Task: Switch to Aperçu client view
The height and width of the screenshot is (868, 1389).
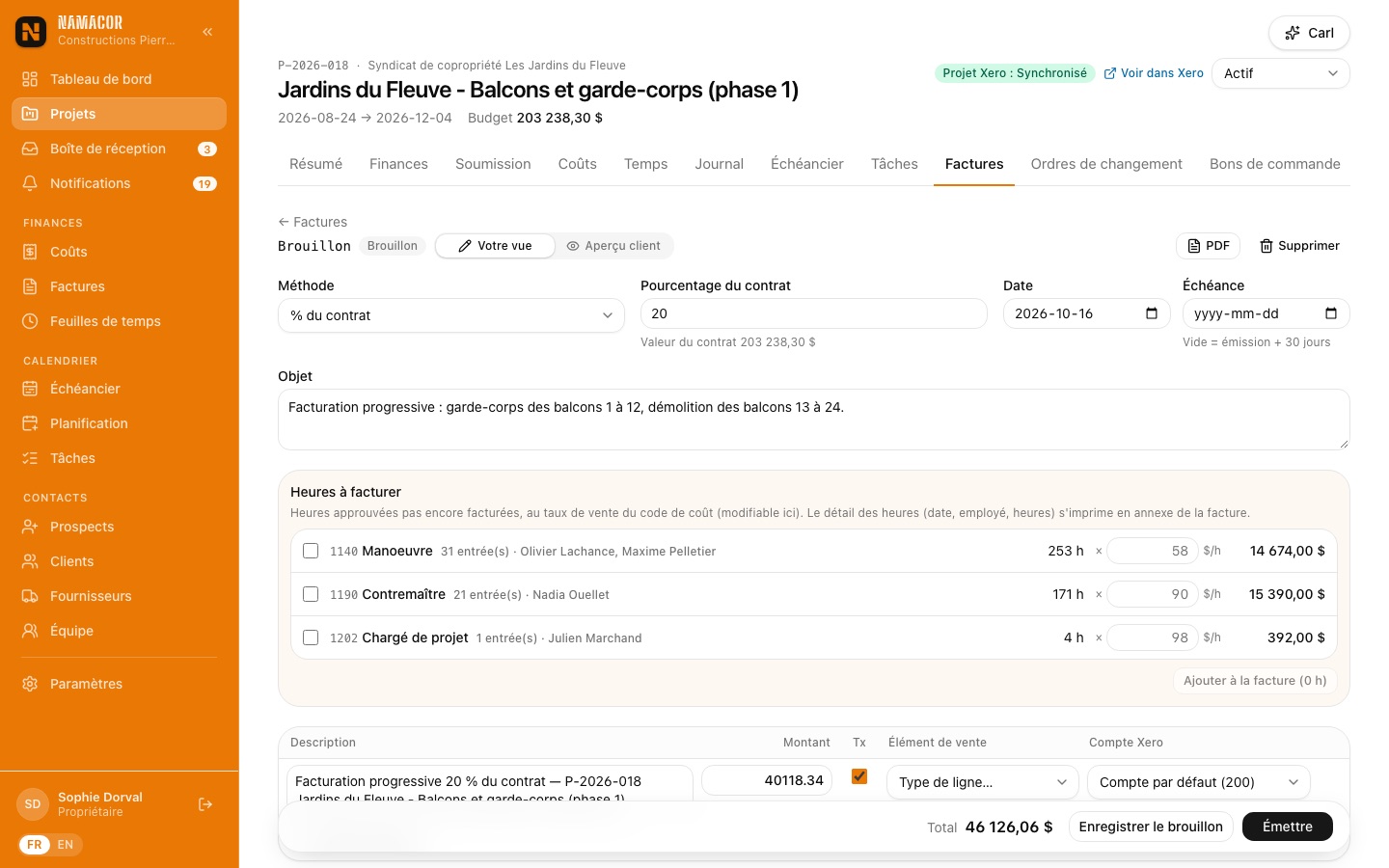Action: (613, 246)
